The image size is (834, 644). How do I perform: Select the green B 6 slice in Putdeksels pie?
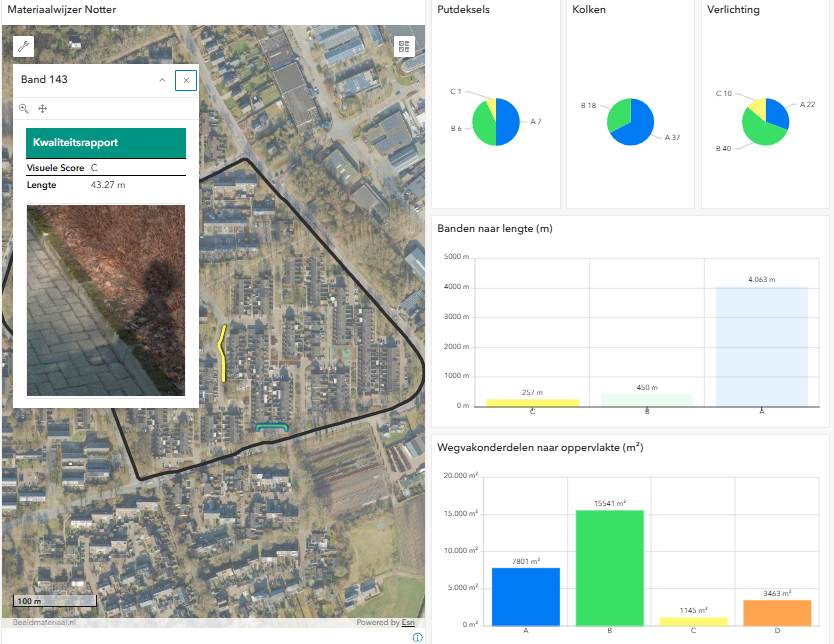[x=483, y=125]
